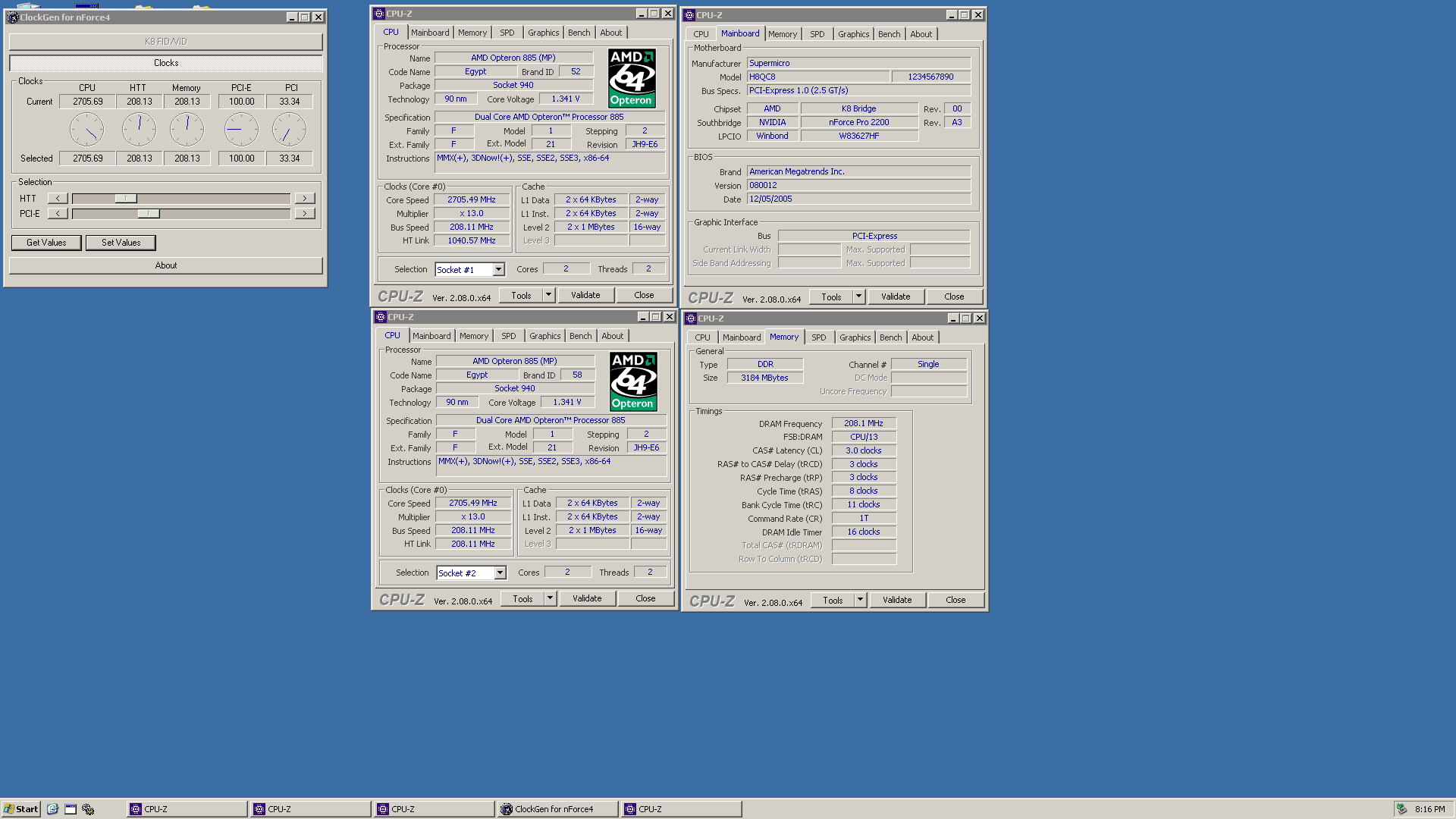Screen dimensions: 1456x819
Task: Click the PCI-E slider thumb in ClockGen
Action: click(149, 214)
